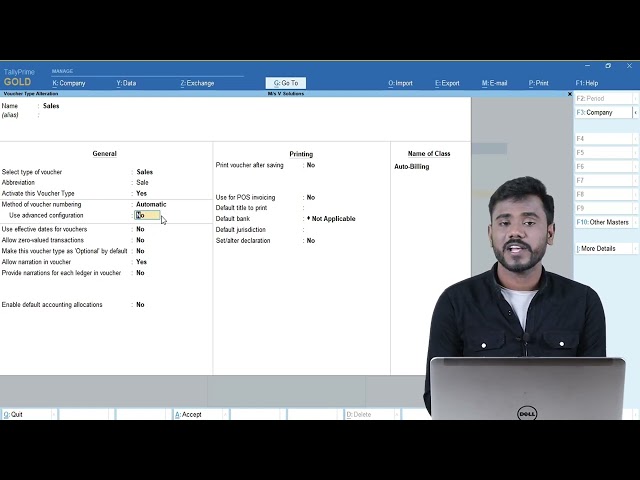640x480 pixels.
Task: Toggle 'Activate this Voucher Type' Yes value
Action: tap(141, 193)
